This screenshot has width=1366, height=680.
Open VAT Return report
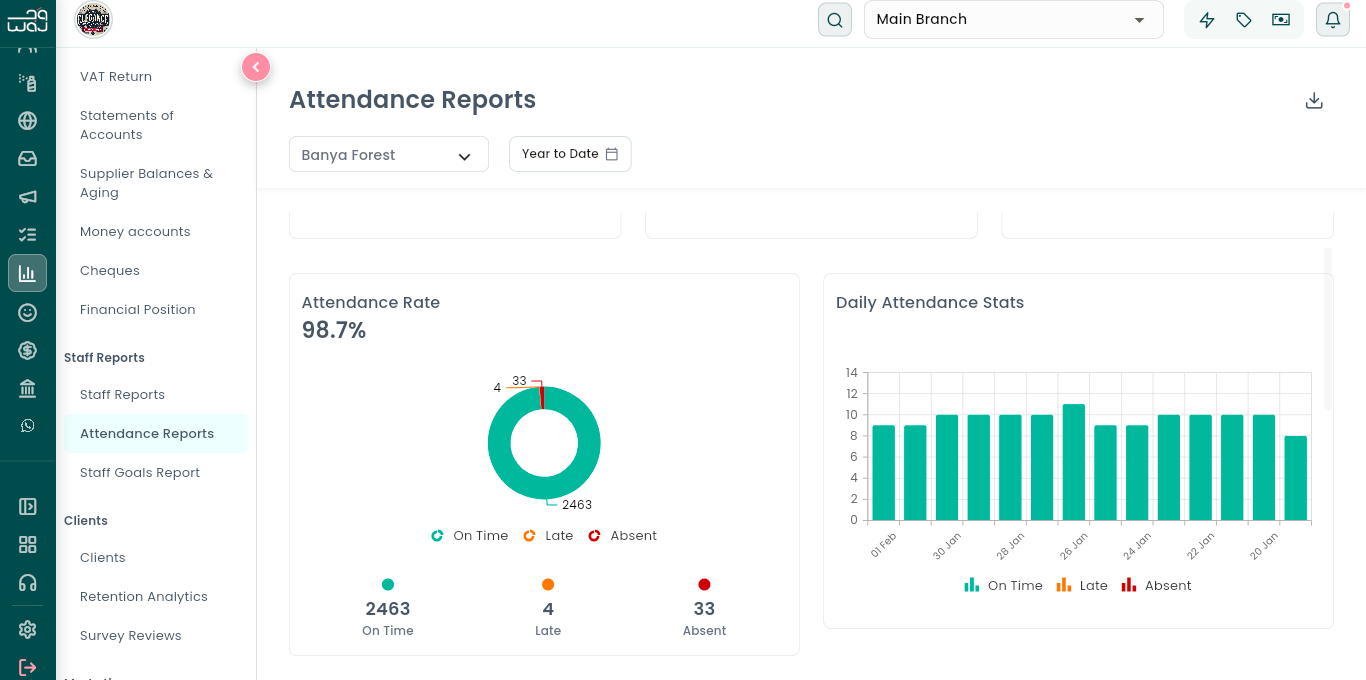(x=116, y=77)
